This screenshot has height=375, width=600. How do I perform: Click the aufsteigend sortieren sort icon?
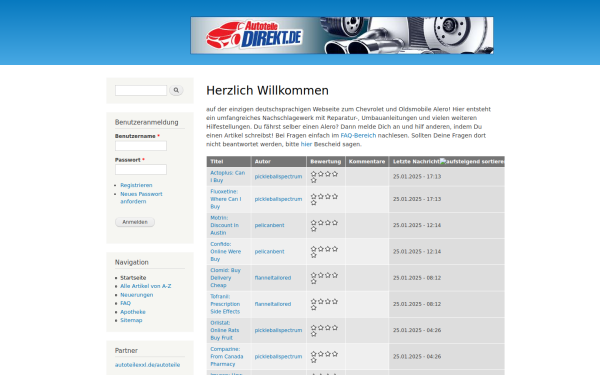(x=472, y=161)
